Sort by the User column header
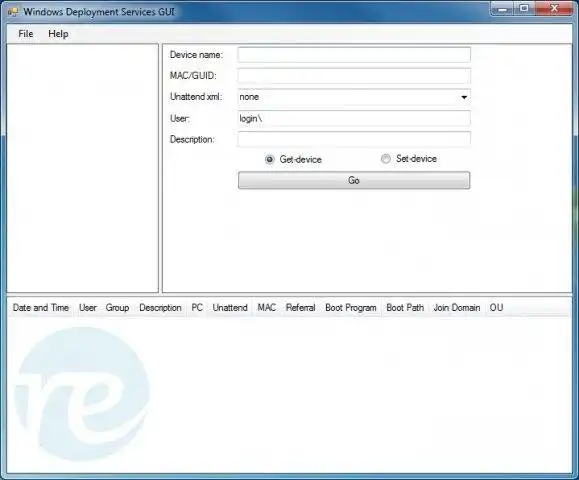 pos(88,308)
